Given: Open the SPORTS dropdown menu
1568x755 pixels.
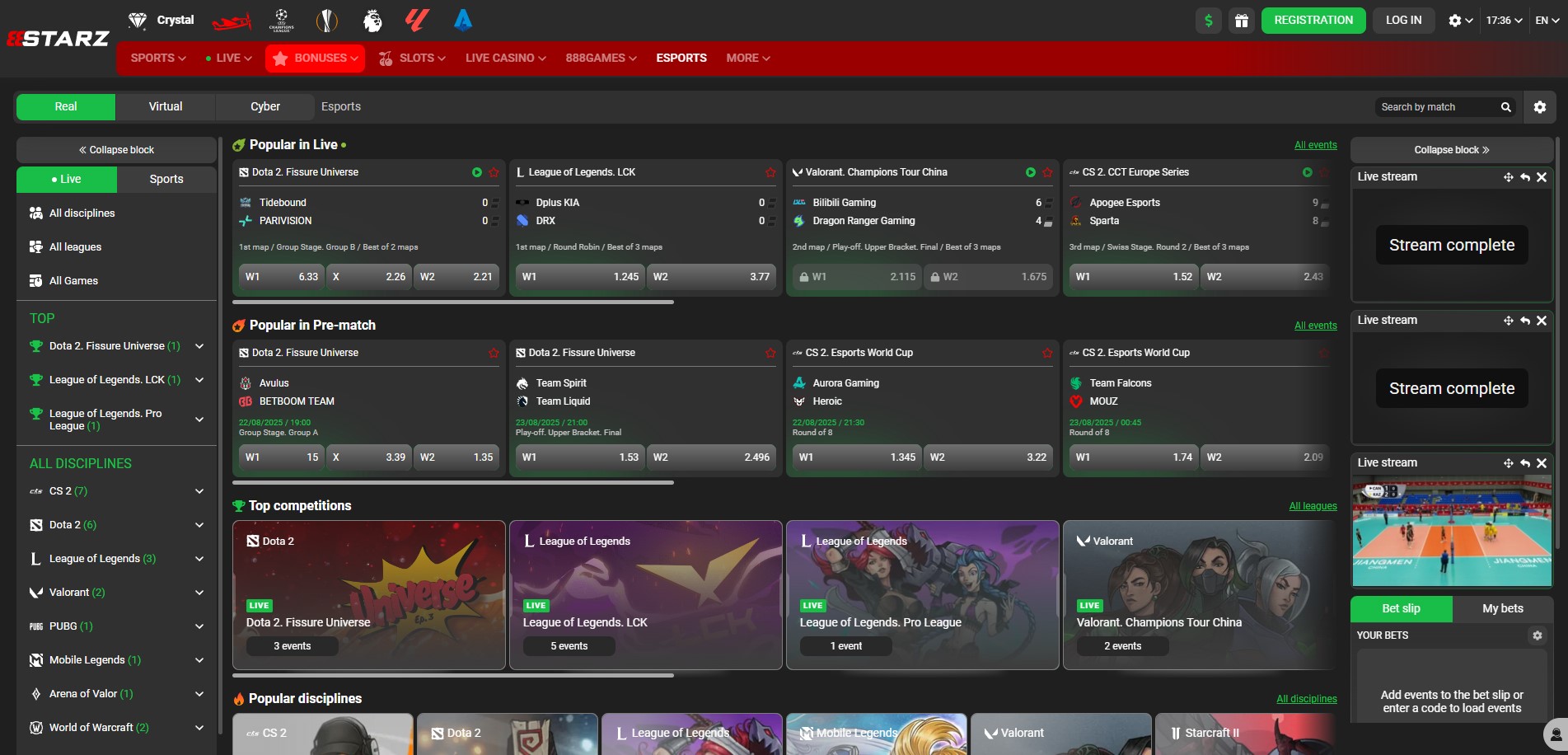Looking at the screenshot, I should click(x=158, y=59).
